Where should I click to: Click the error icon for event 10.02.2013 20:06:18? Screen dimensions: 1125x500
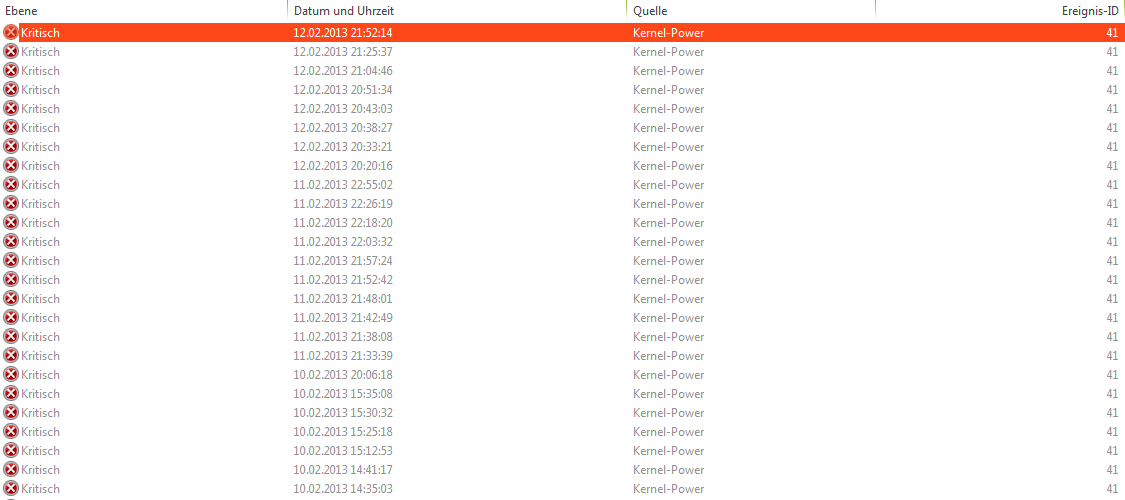[11, 374]
